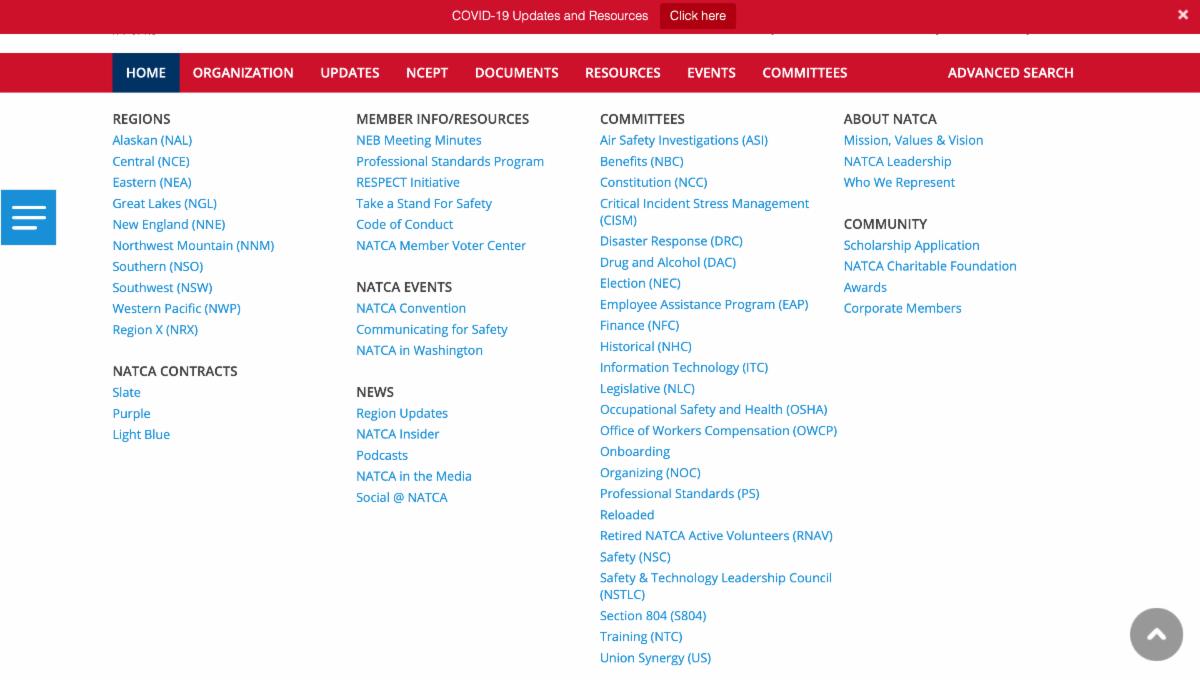
Task: Open the Light Blue contract link
Action: click(x=142, y=434)
